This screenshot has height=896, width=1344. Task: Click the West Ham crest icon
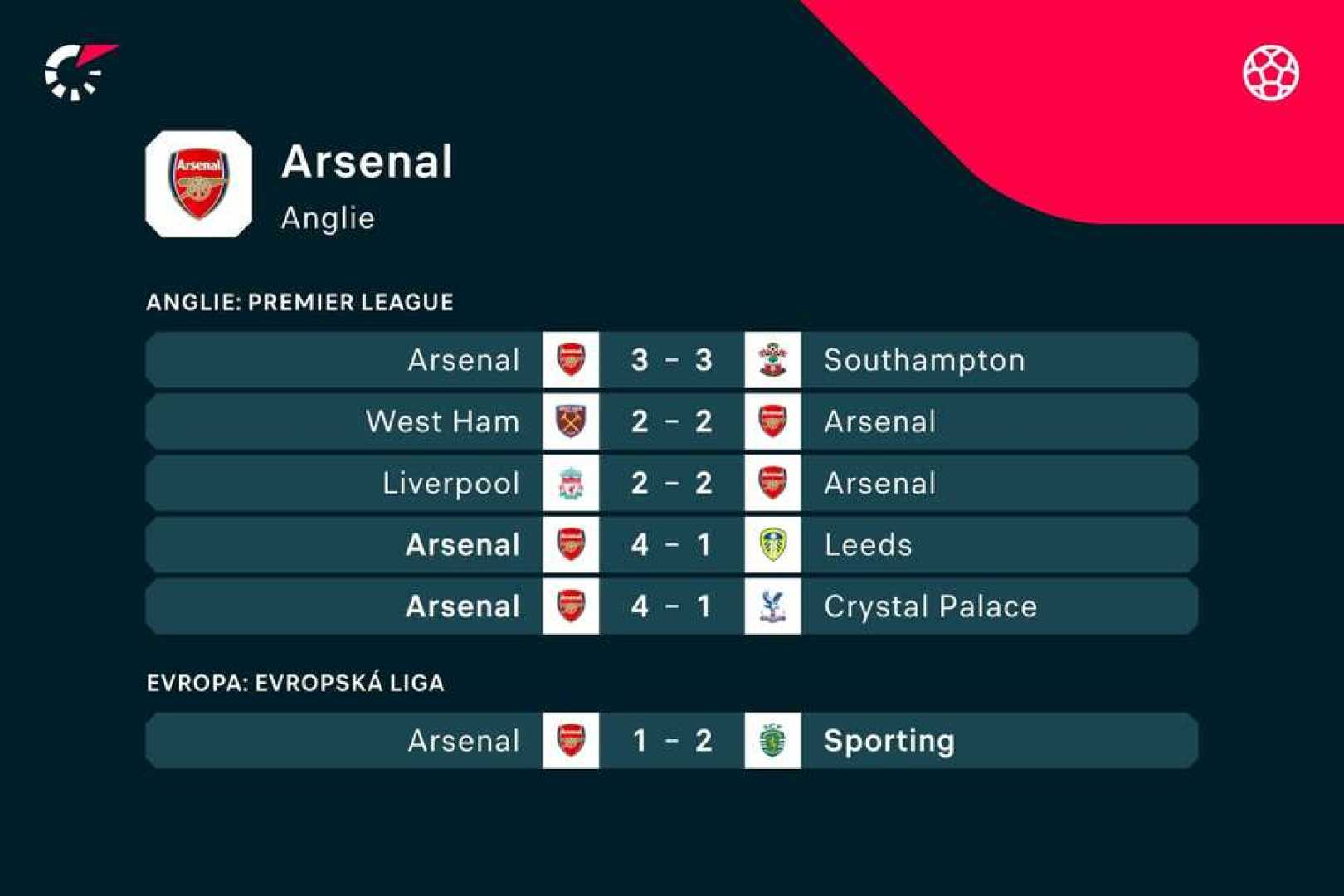point(571,421)
